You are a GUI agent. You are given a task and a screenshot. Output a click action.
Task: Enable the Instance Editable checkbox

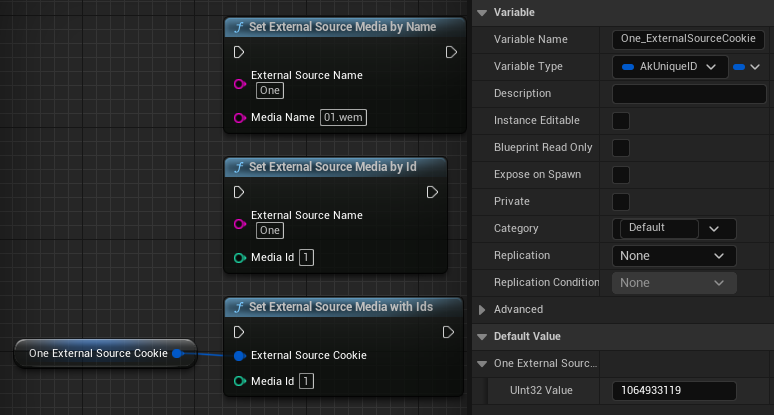tap(620, 121)
